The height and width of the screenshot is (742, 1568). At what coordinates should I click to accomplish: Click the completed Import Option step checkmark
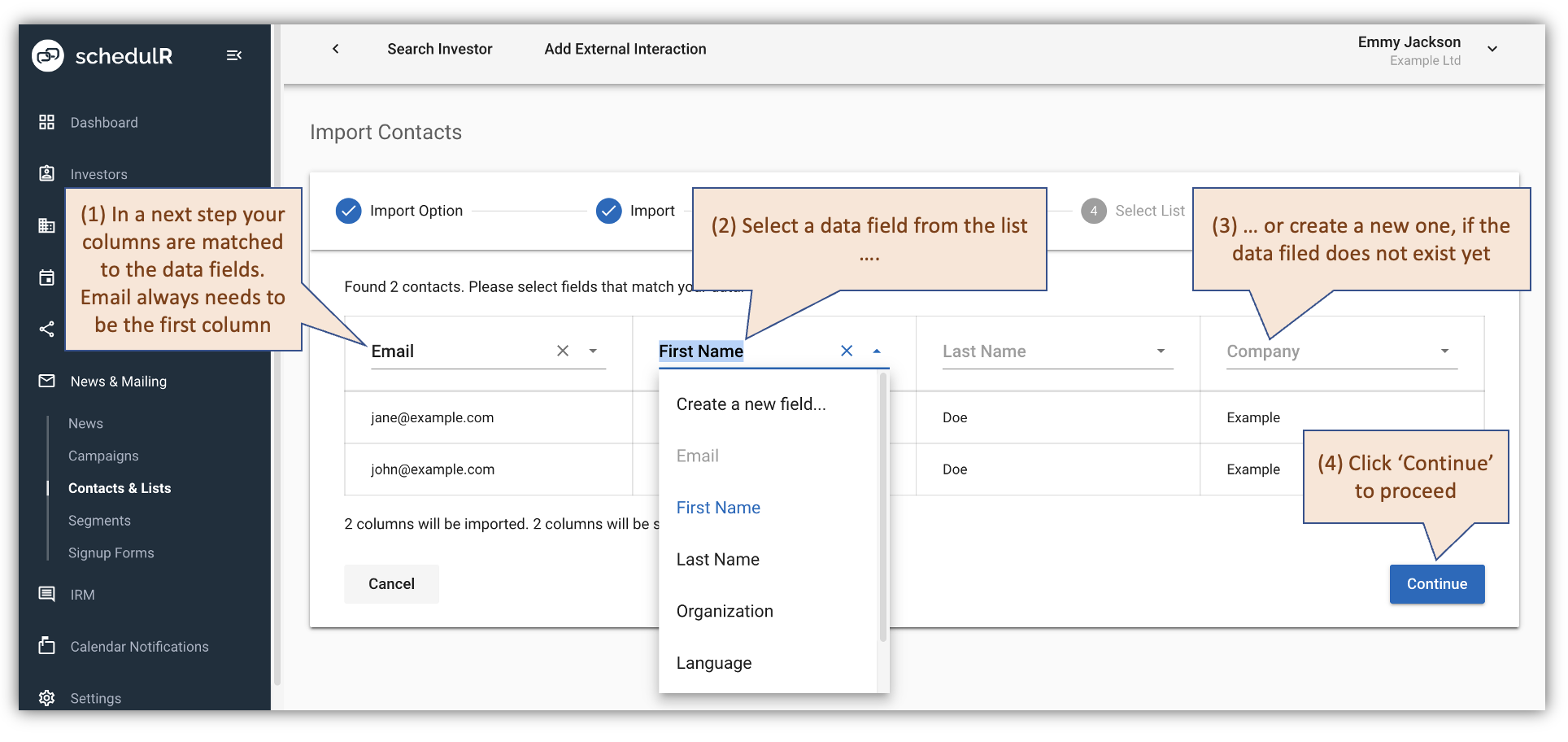pyautogui.click(x=348, y=210)
